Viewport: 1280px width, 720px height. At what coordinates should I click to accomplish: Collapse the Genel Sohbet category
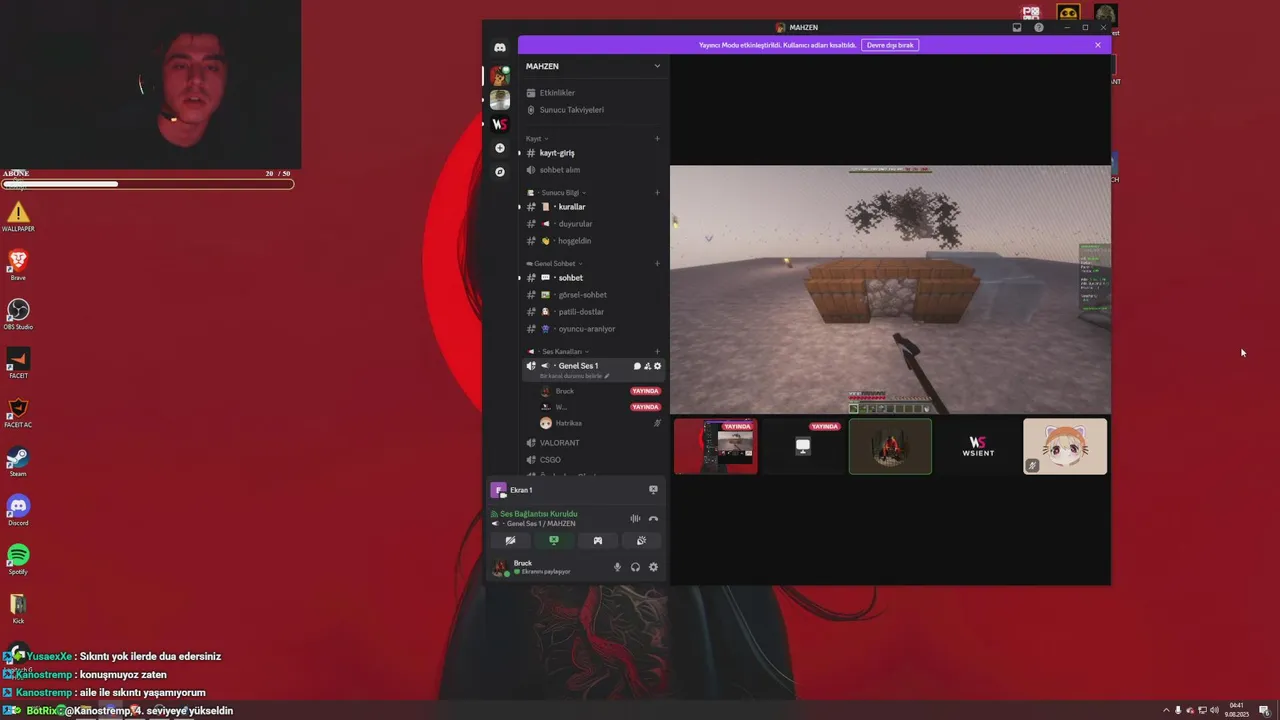pyautogui.click(x=554, y=264)
